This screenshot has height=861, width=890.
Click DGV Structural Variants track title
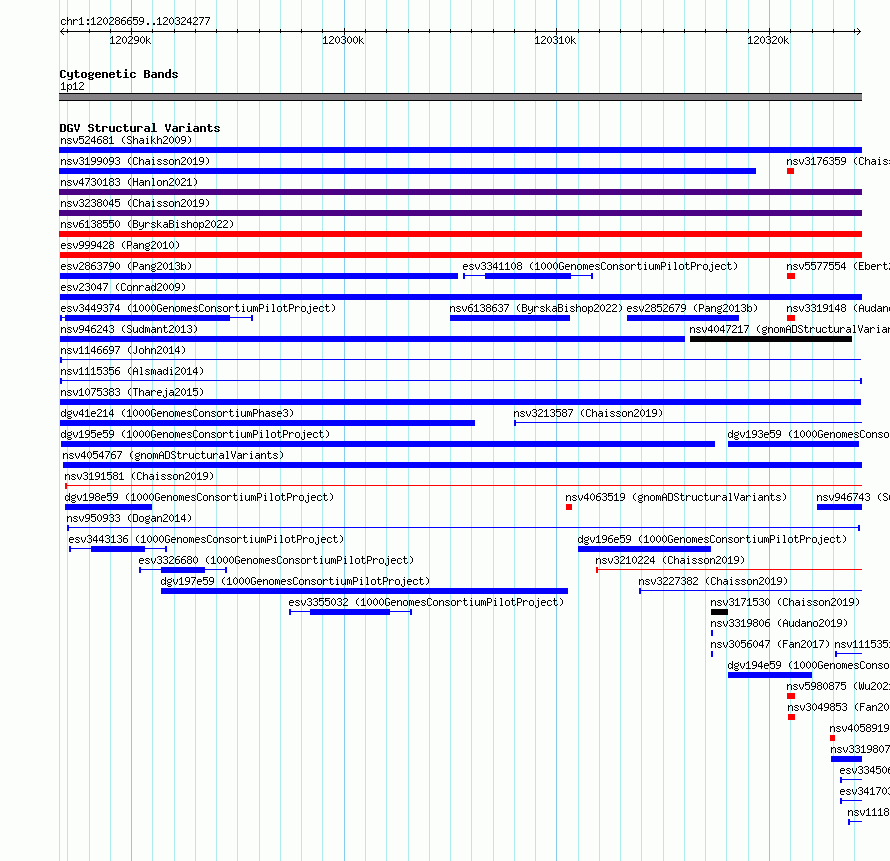140,128
